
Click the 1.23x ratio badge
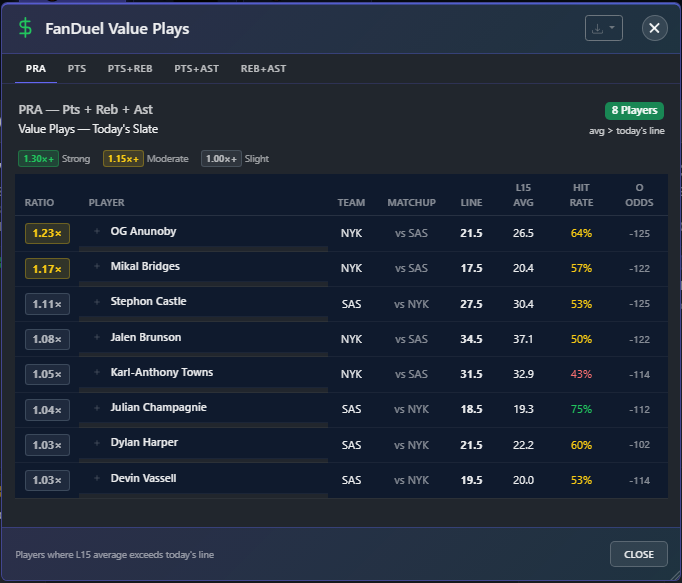(x=47, y=233)
